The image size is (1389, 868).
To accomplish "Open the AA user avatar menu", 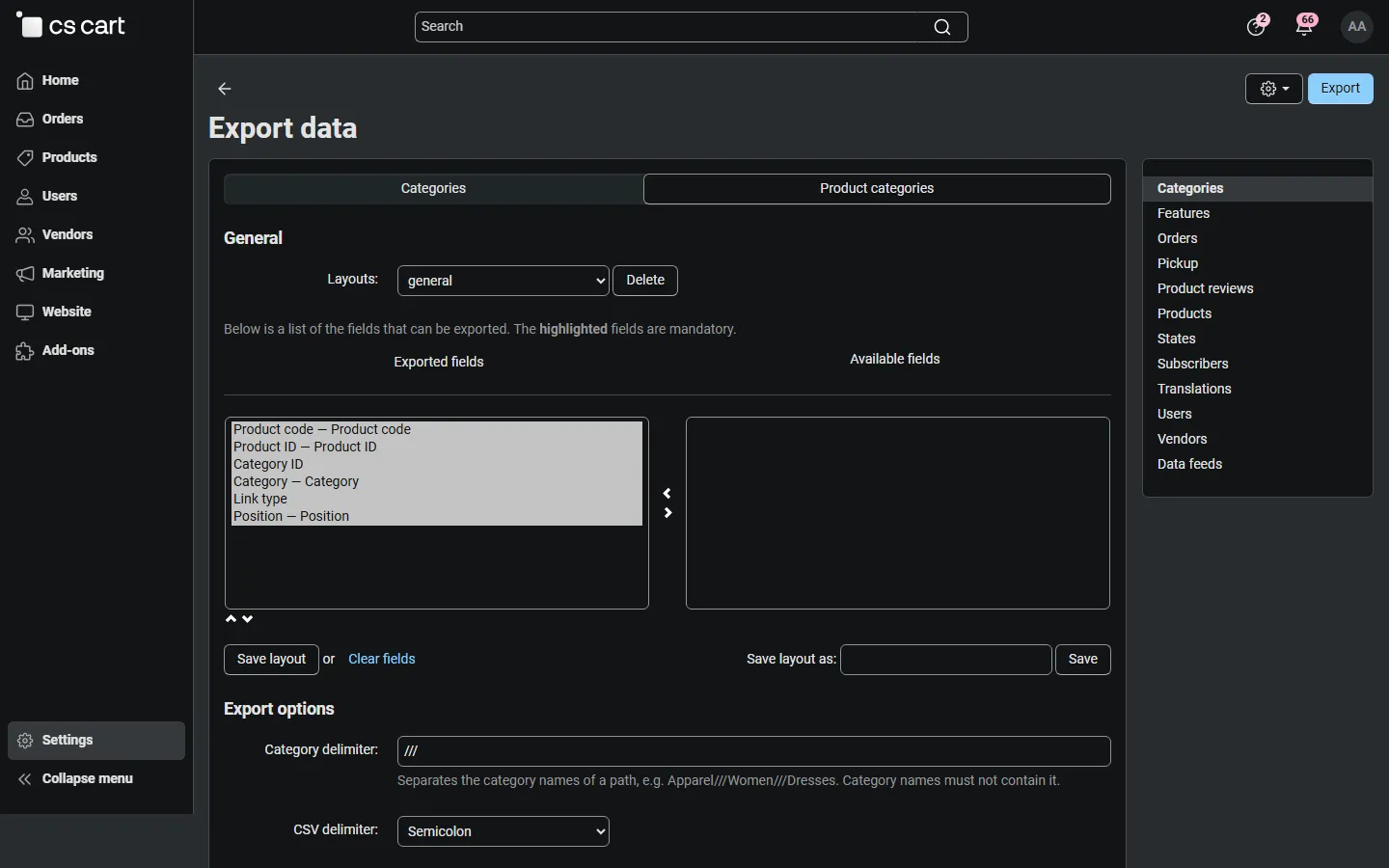I will click(1357, 27).
